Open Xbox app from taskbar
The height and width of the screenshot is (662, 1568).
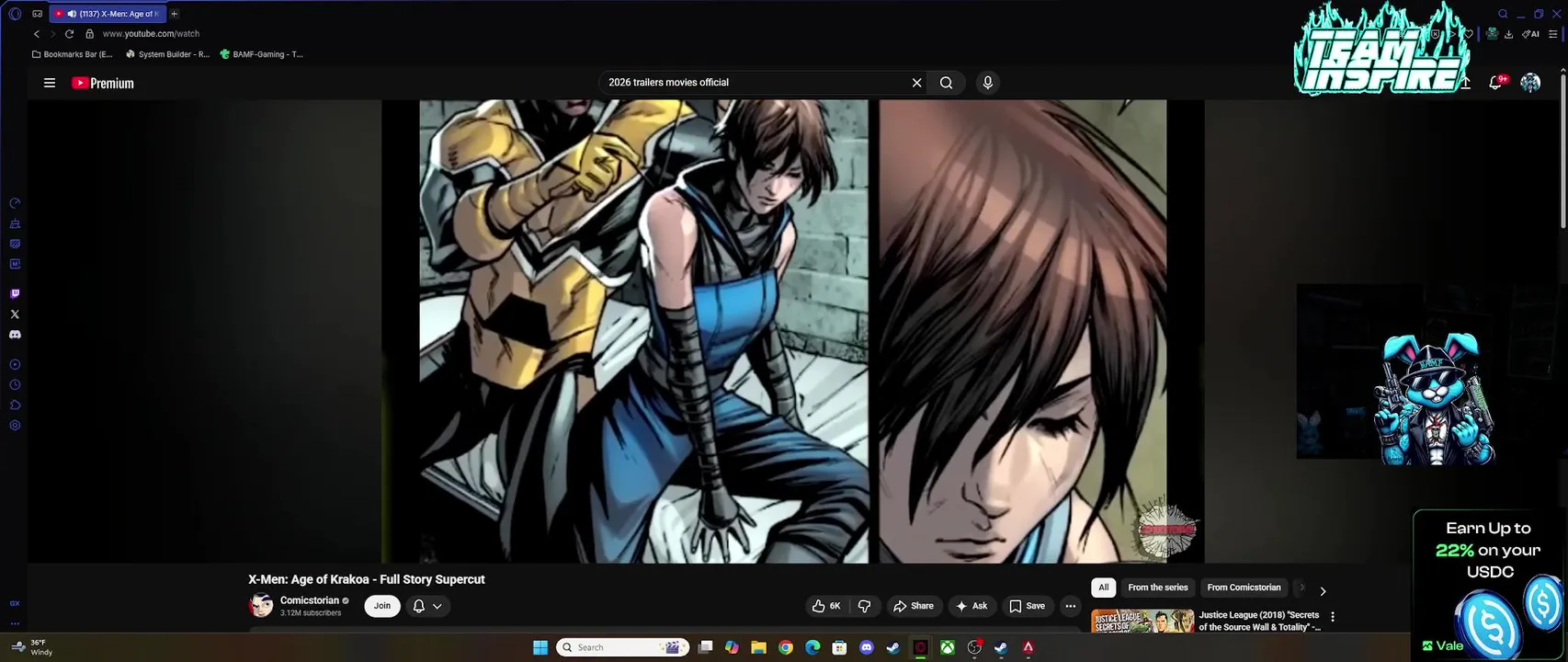[x=947, y=647]
